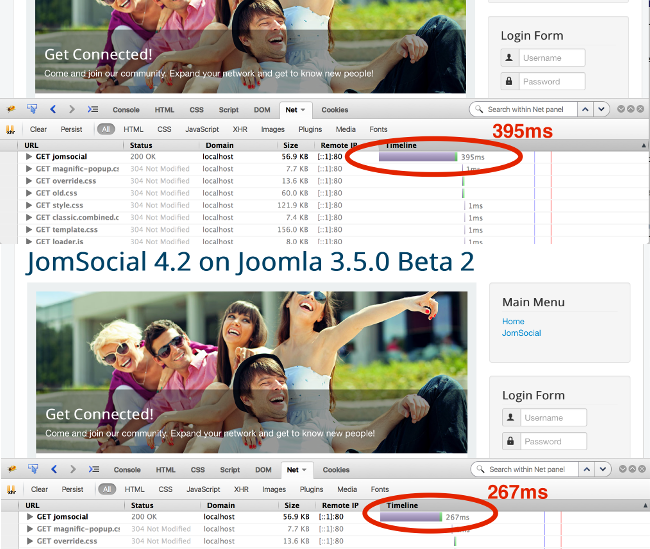The image size is (650, 549).
Task: Focus Username field in upper Login Form
Action: [552, 58]
